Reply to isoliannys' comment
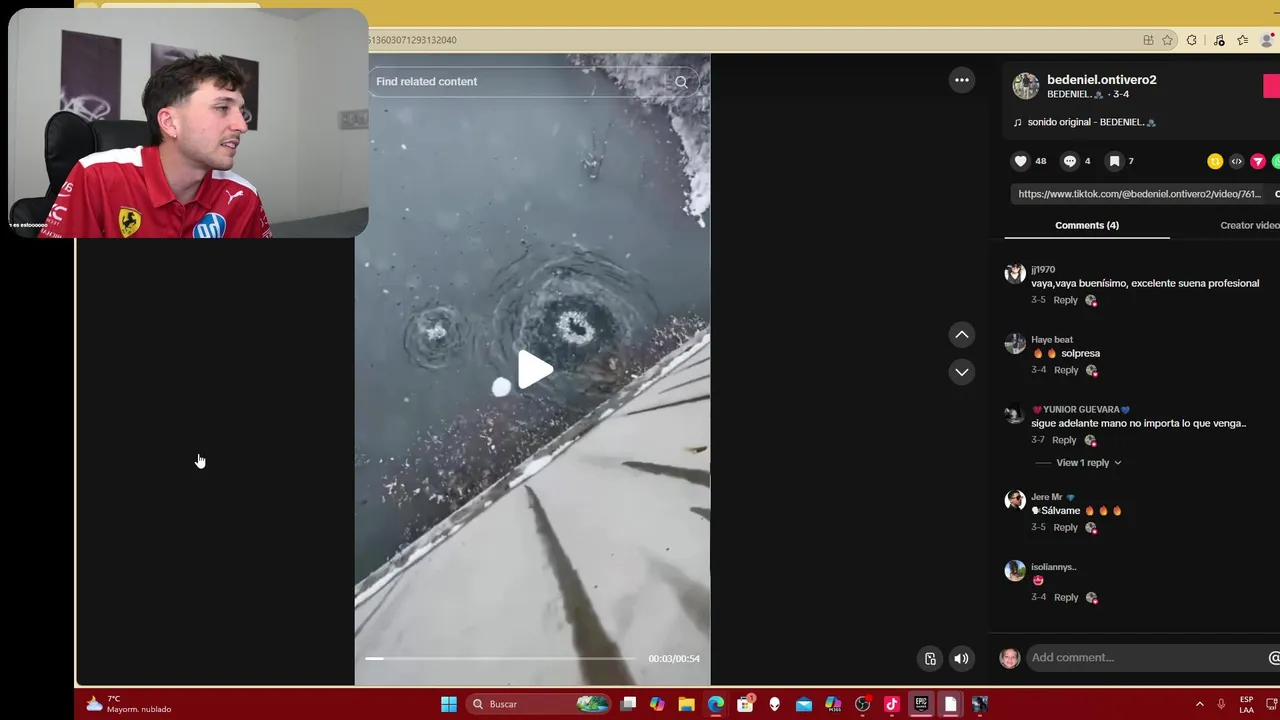The image size is (1280, 720). click(1066, 597)
